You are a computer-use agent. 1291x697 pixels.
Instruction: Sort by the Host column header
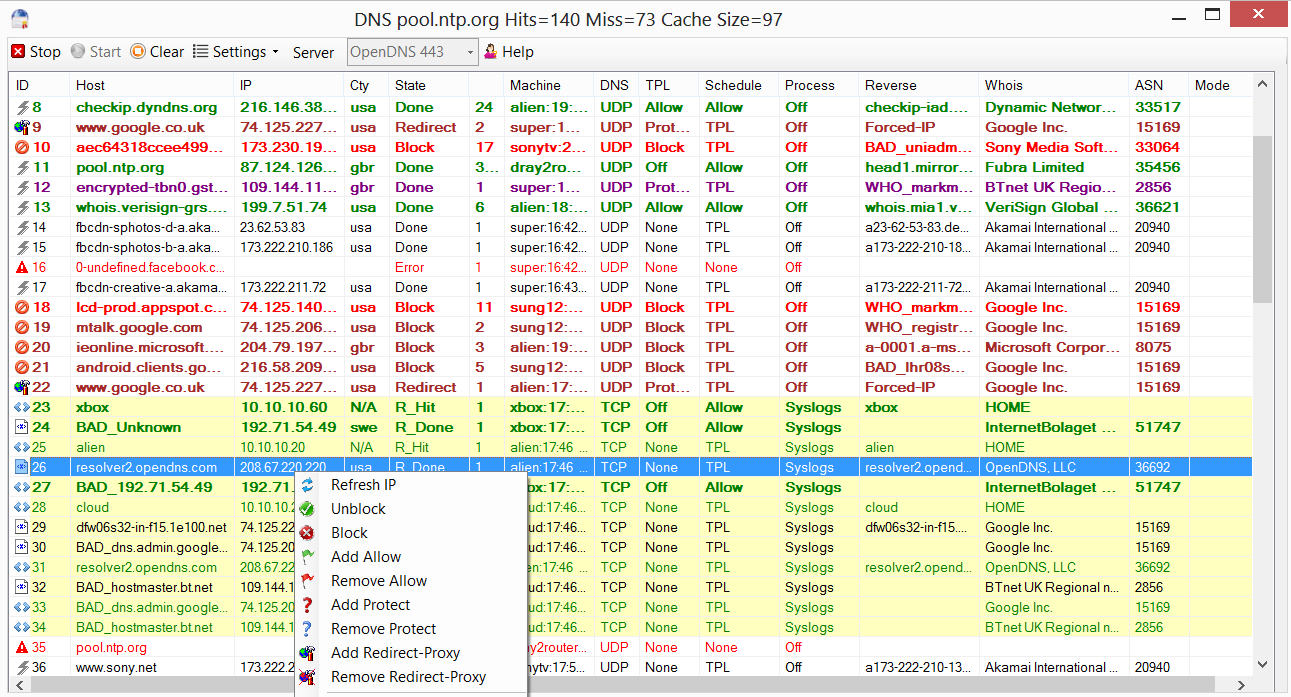coord(151,85)
